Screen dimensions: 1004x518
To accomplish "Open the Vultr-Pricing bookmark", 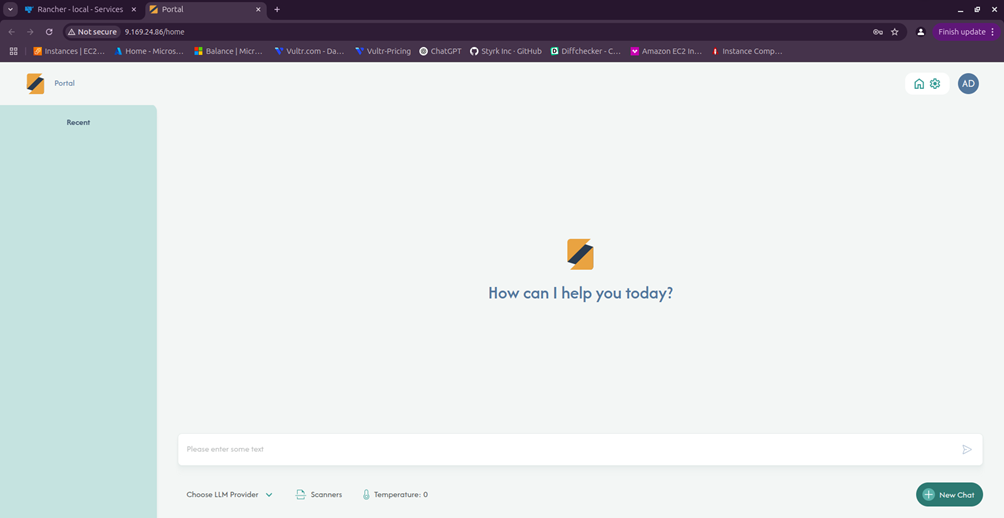I will point(383,51).
